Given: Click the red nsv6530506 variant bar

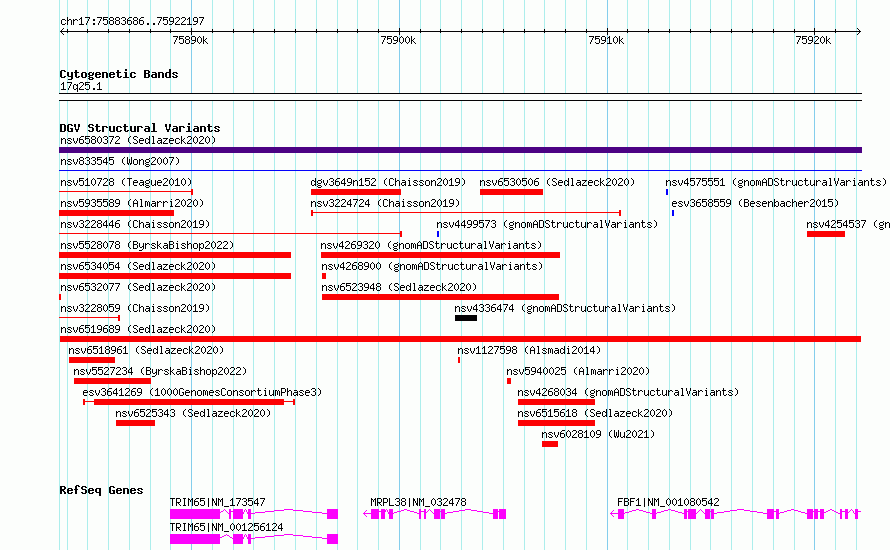Looking at the screenshot, I should [511, 192].
